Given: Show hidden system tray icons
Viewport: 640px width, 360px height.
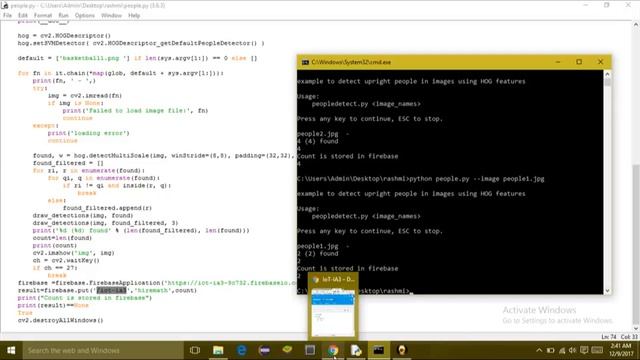Looking at the screenshot, I should click(539, 350).
